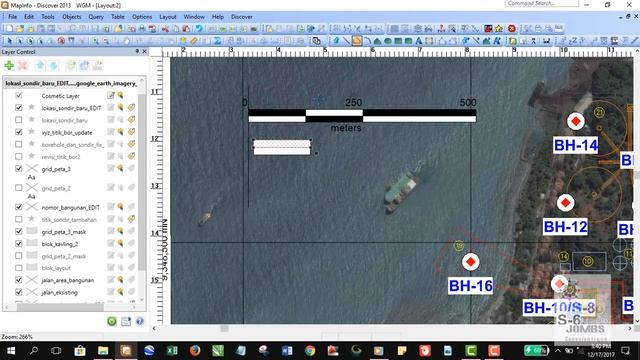The height and width of the screenshot is (360, 640).
Task: Select the Ruler measuring tool
Action: [x=194, y=41]
